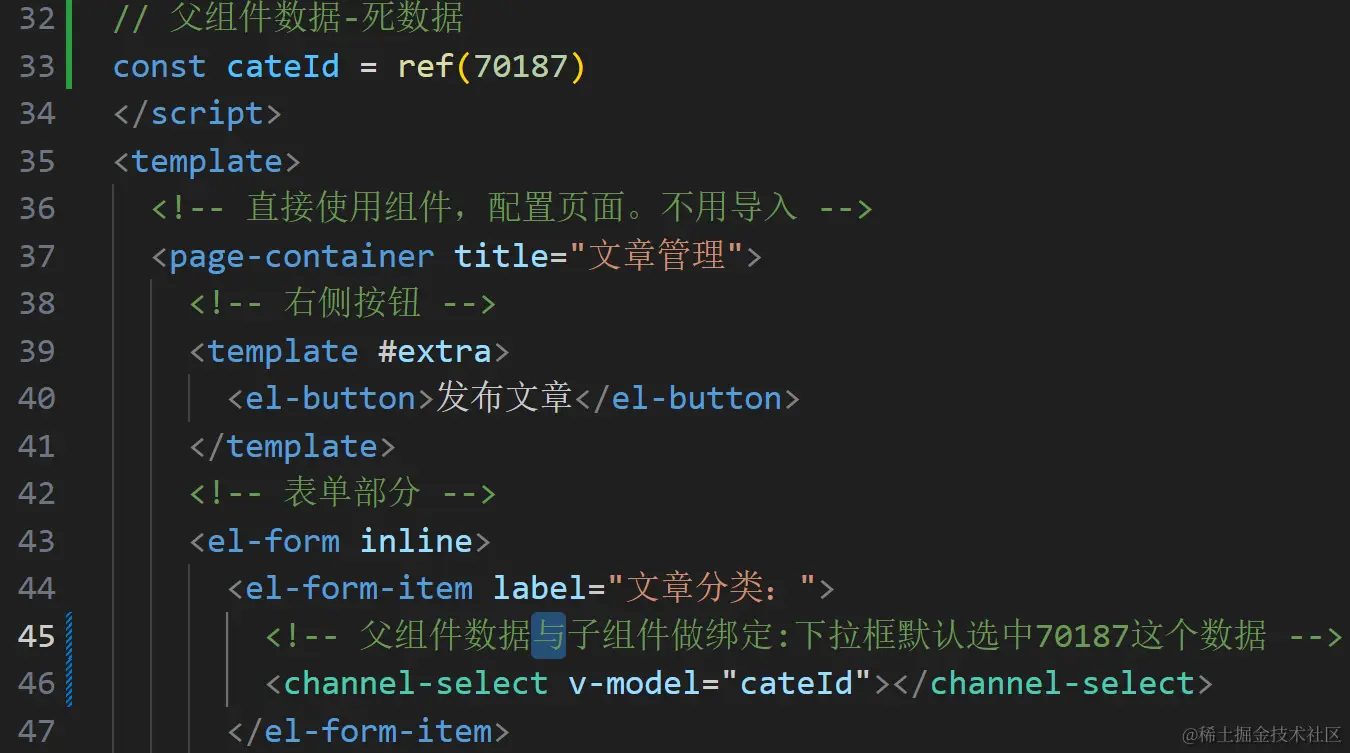Click the #extra slot name

[435, 351]
